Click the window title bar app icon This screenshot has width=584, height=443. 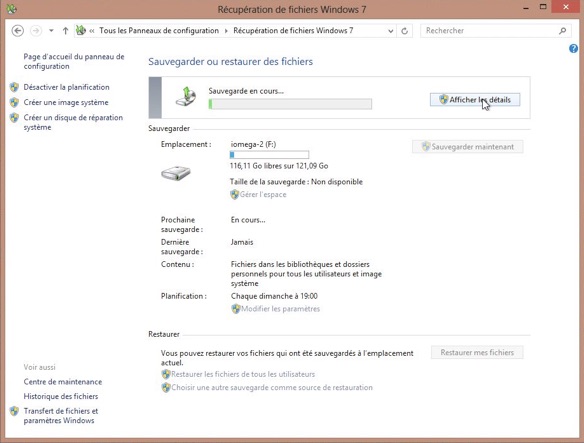[x=12, y=9]
